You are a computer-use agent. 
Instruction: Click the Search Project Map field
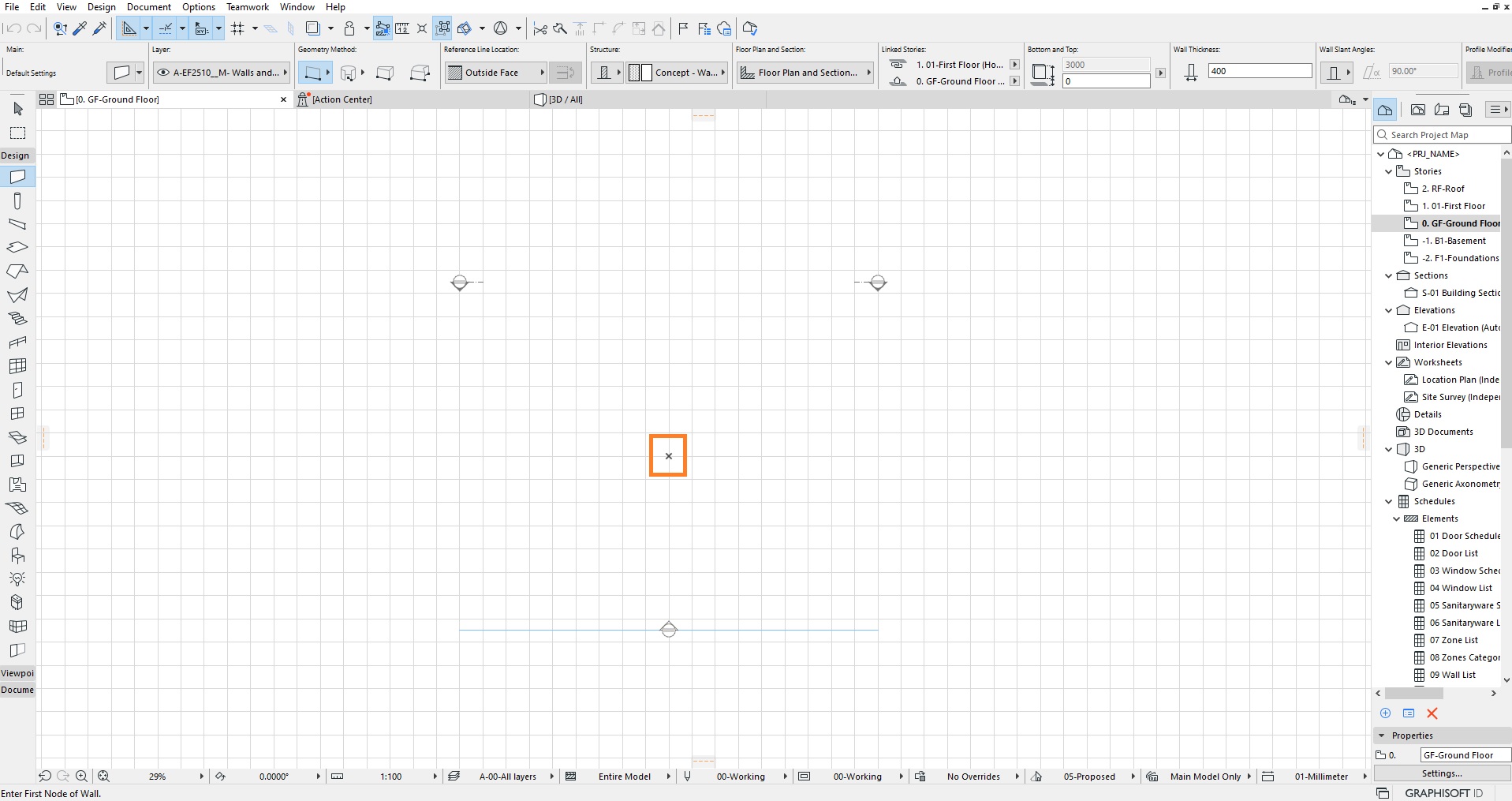[1442, 135]
